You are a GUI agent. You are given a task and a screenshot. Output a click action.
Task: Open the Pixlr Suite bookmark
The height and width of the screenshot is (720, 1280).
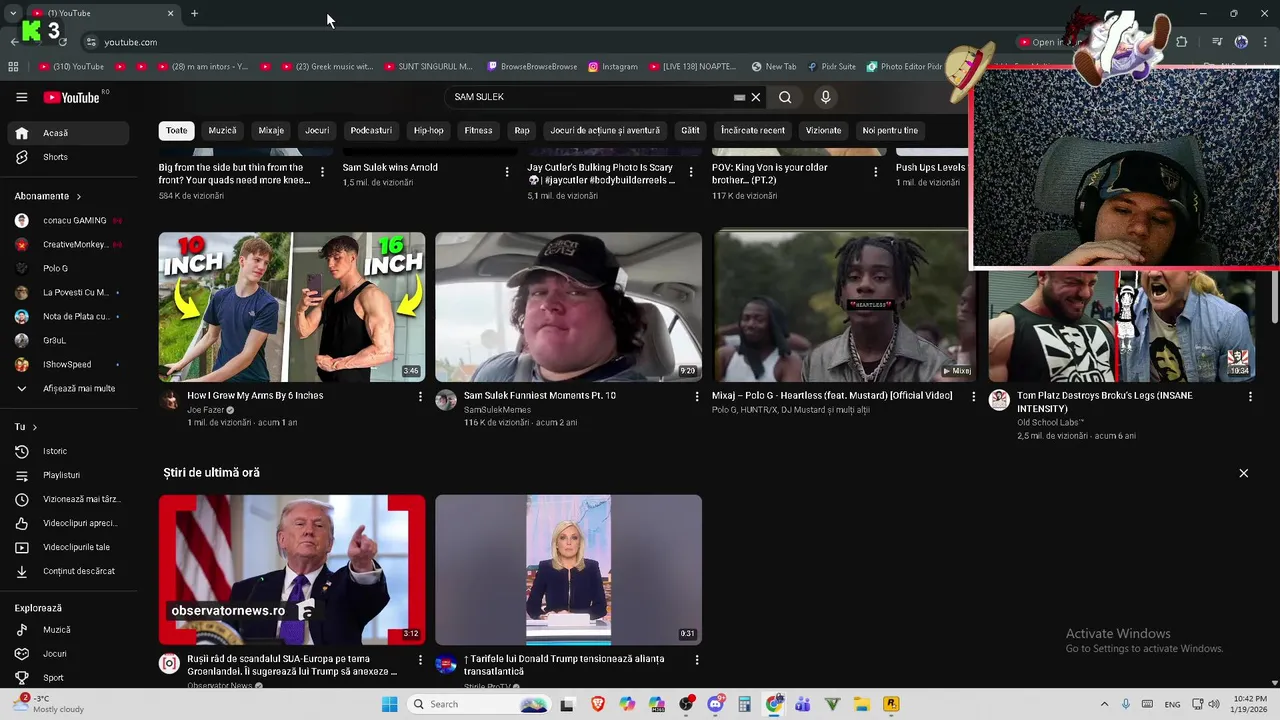tap(831, 67)
